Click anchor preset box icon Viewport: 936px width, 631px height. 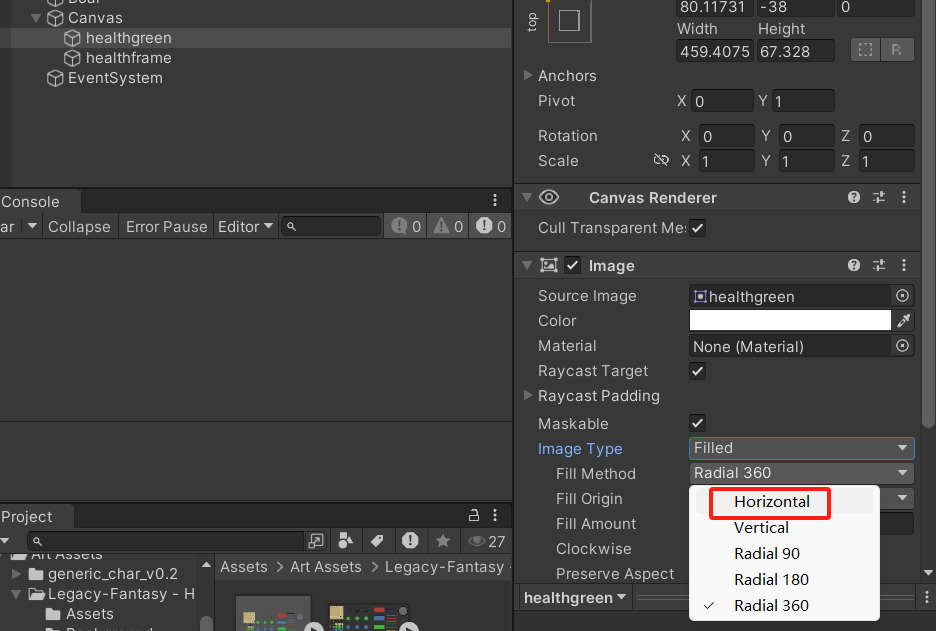569,21
